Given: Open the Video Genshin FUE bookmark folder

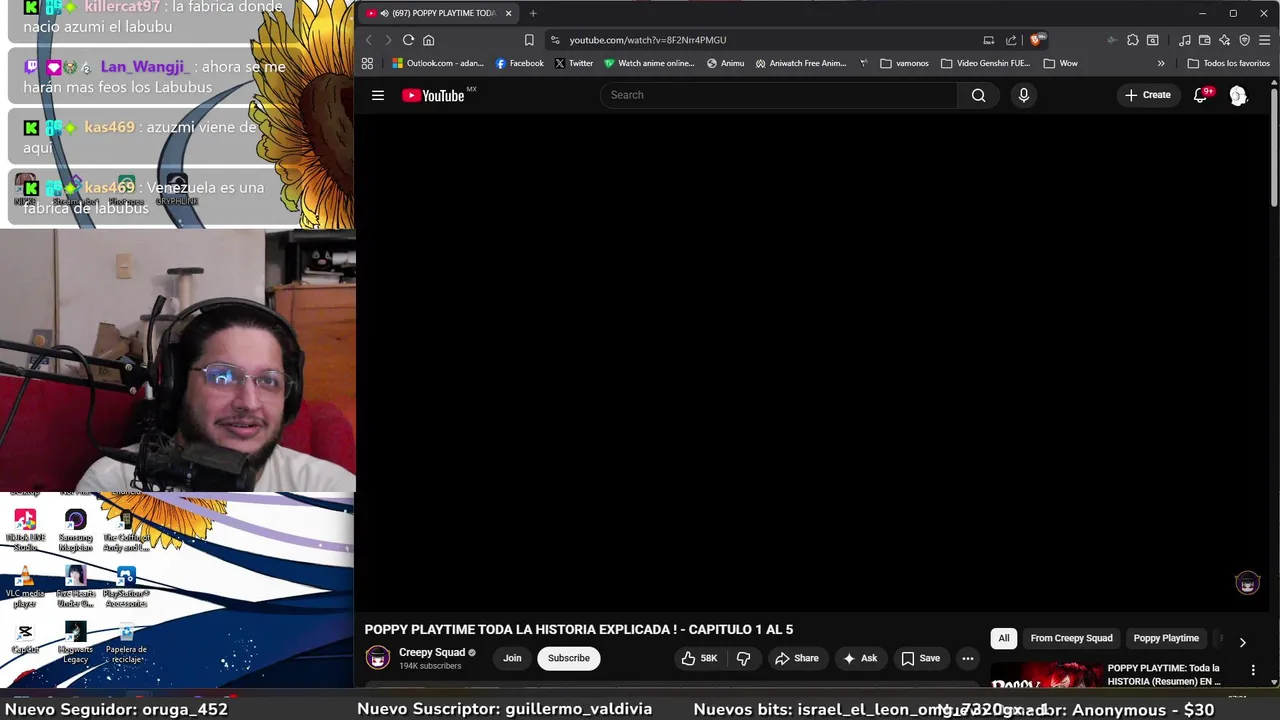Looking at the screenshot, I should click(x=985, y=63).
